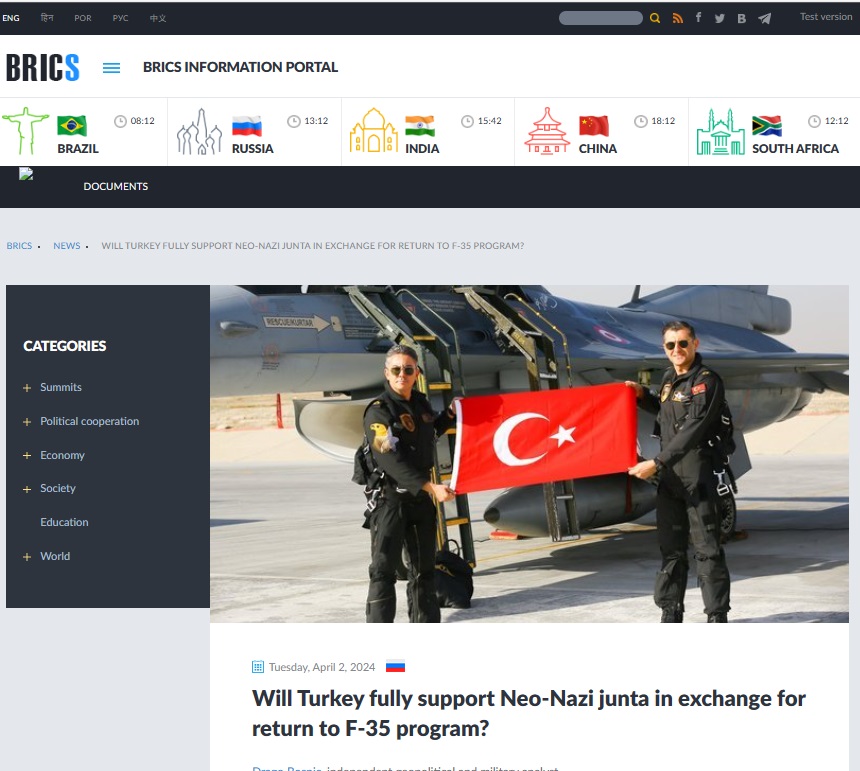Viewport: 860px width, 771px height.
Task: Click the clock icon for Russia time
Action: tap(294, 121)
